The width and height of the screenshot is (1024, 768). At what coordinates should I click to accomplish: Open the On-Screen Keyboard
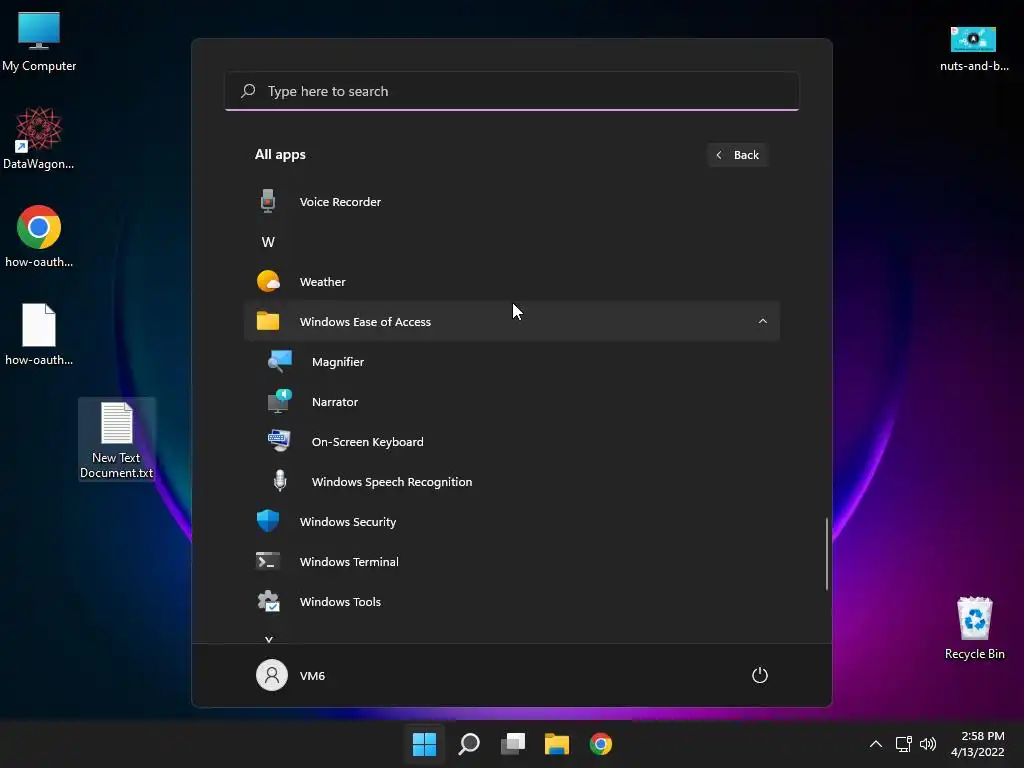point(511,441)
